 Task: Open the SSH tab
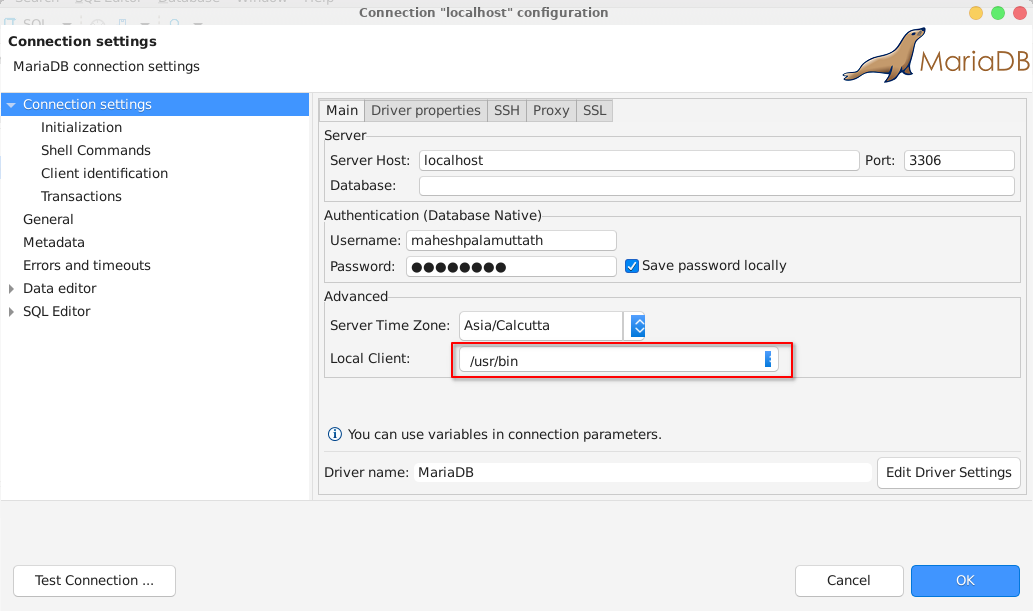click(507, 111)
